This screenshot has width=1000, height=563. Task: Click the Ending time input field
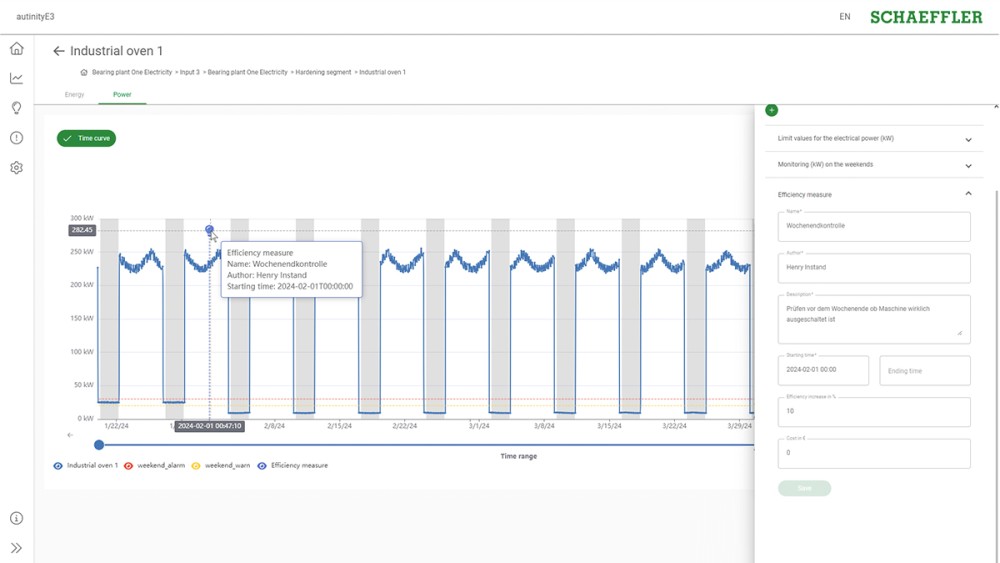point(924,370)
